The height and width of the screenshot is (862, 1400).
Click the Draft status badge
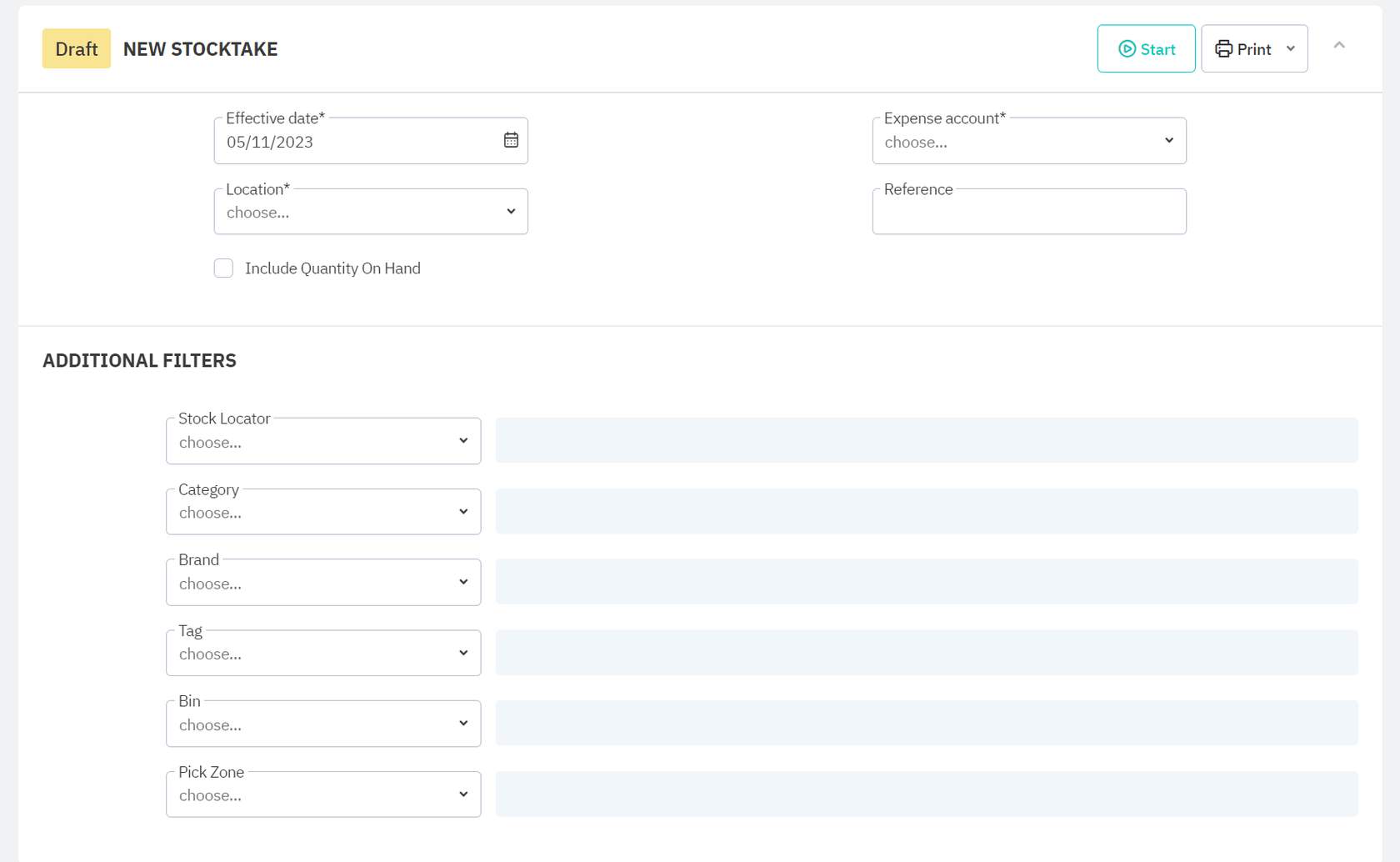point(77,49)
